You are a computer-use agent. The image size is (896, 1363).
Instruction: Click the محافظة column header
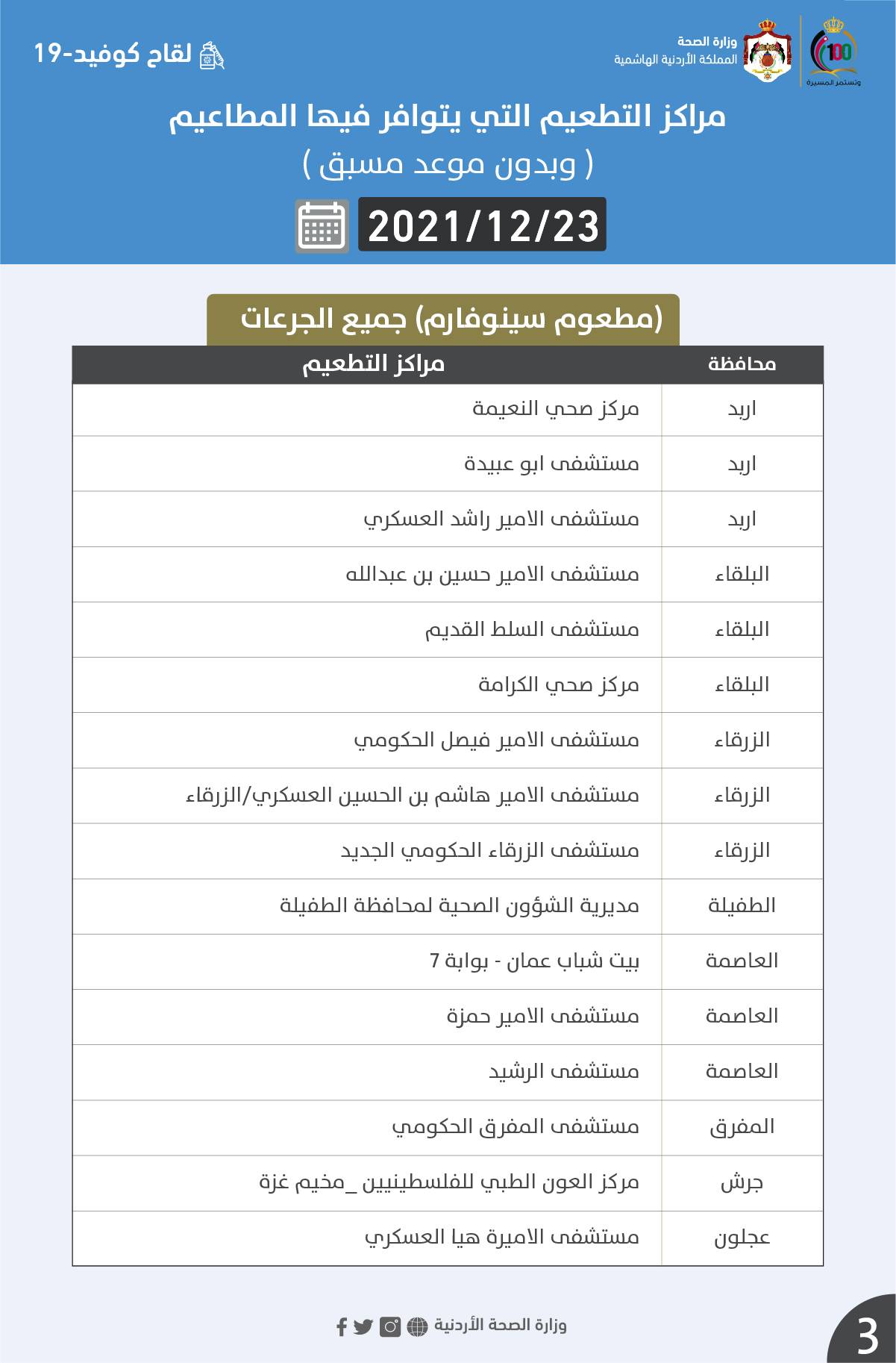tap(742, 364)
